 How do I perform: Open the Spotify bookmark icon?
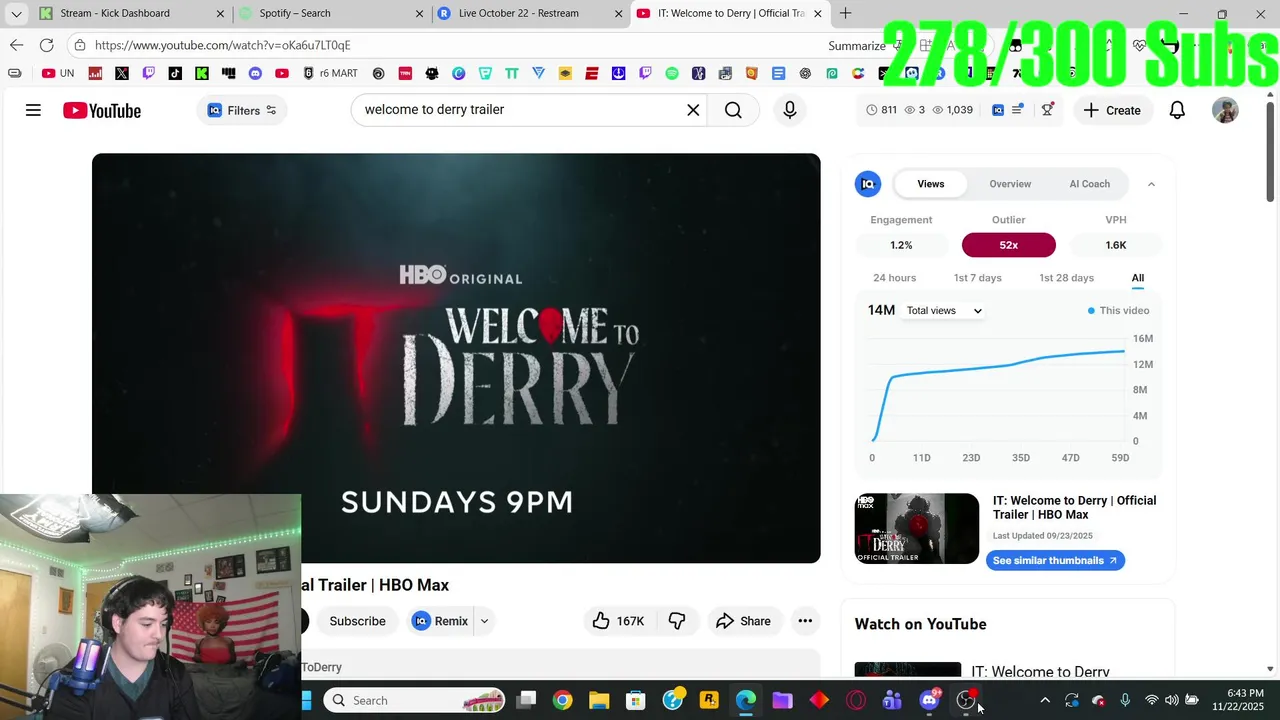(671, 73)
